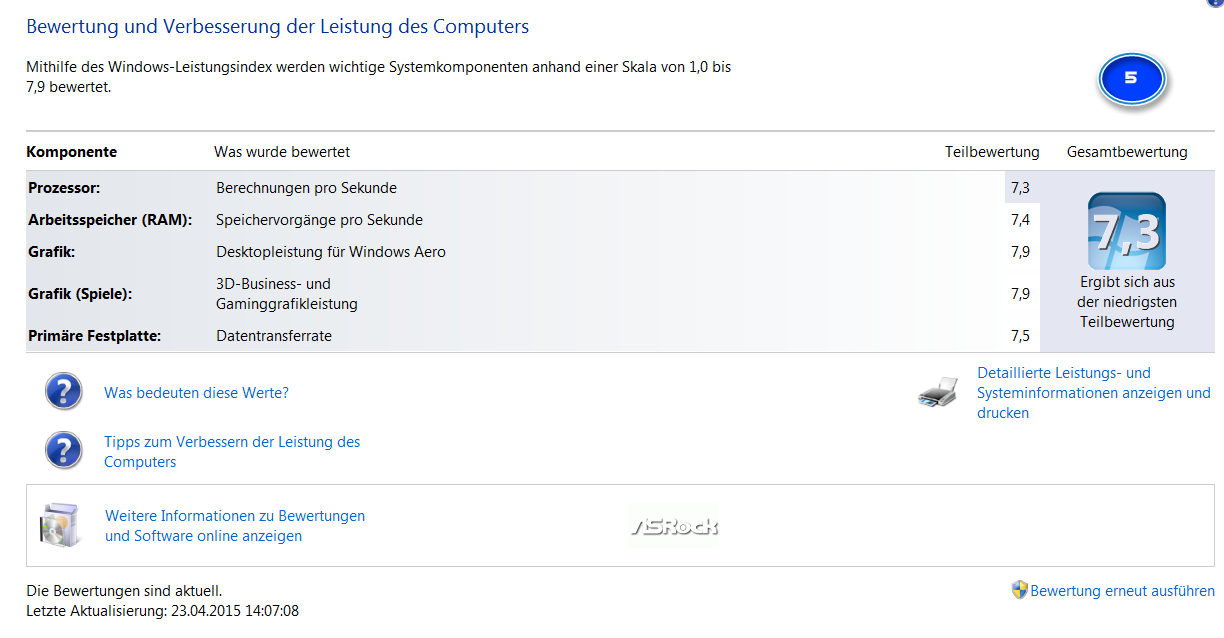
Task: Select the "Primäre Festplatte:" row label
Action: pos(94,336)
